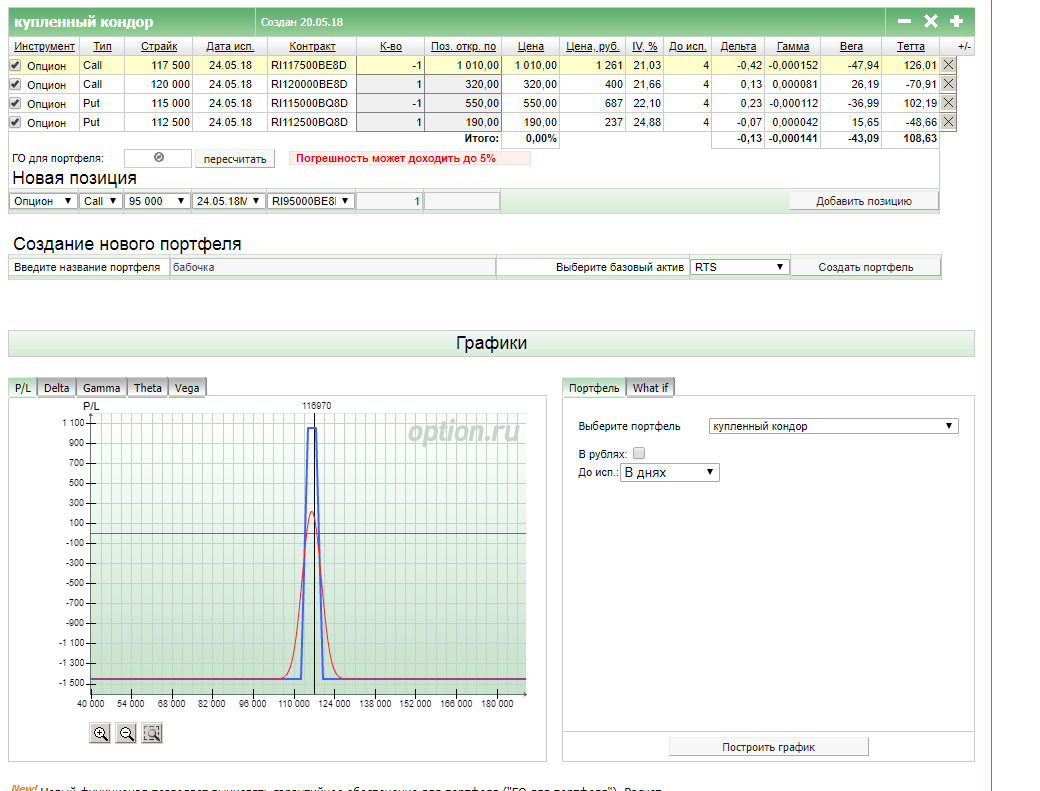Expand the base asset dropdown set to RTS

739,267
